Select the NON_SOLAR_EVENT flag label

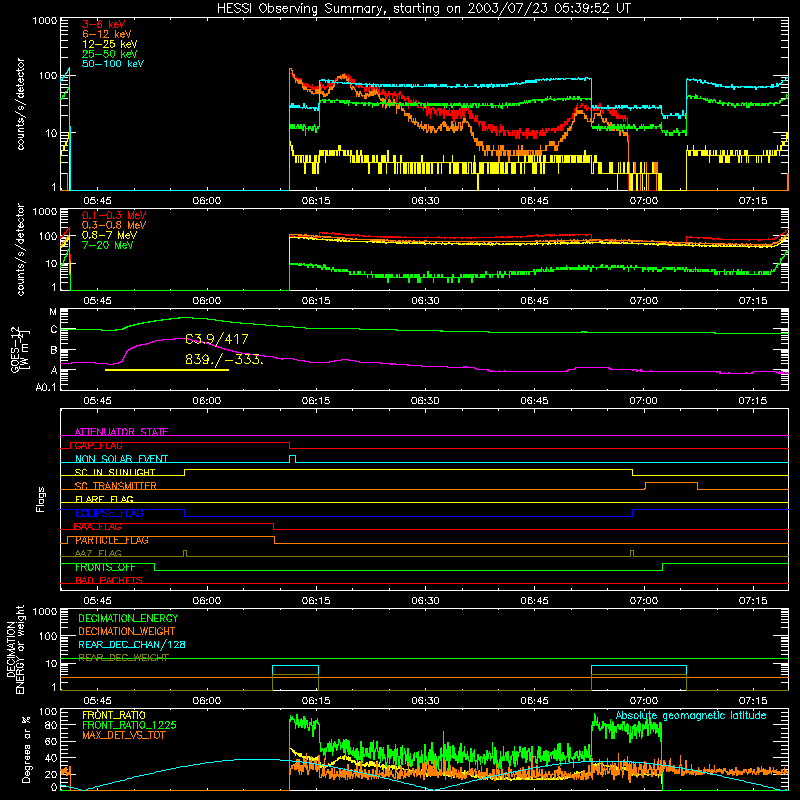[121, 459]
